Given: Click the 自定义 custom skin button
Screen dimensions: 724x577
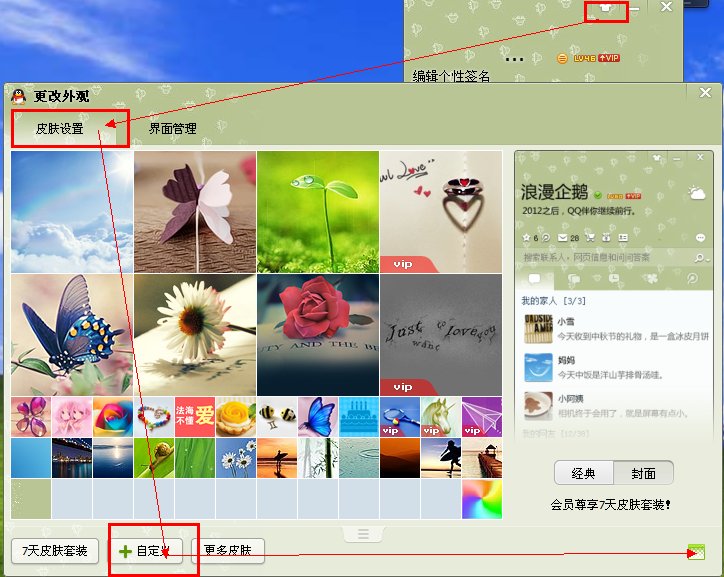Looking at the screenshot, I should pyautogui.click(x=146, y=551).
